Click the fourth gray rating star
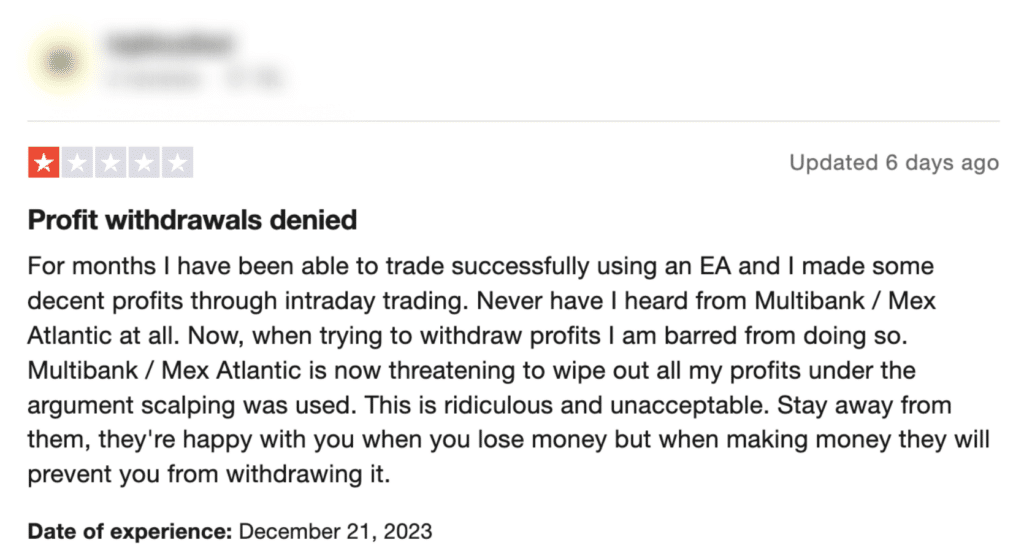This screenshot has height=556, width=1024. (x=144, y=162)
